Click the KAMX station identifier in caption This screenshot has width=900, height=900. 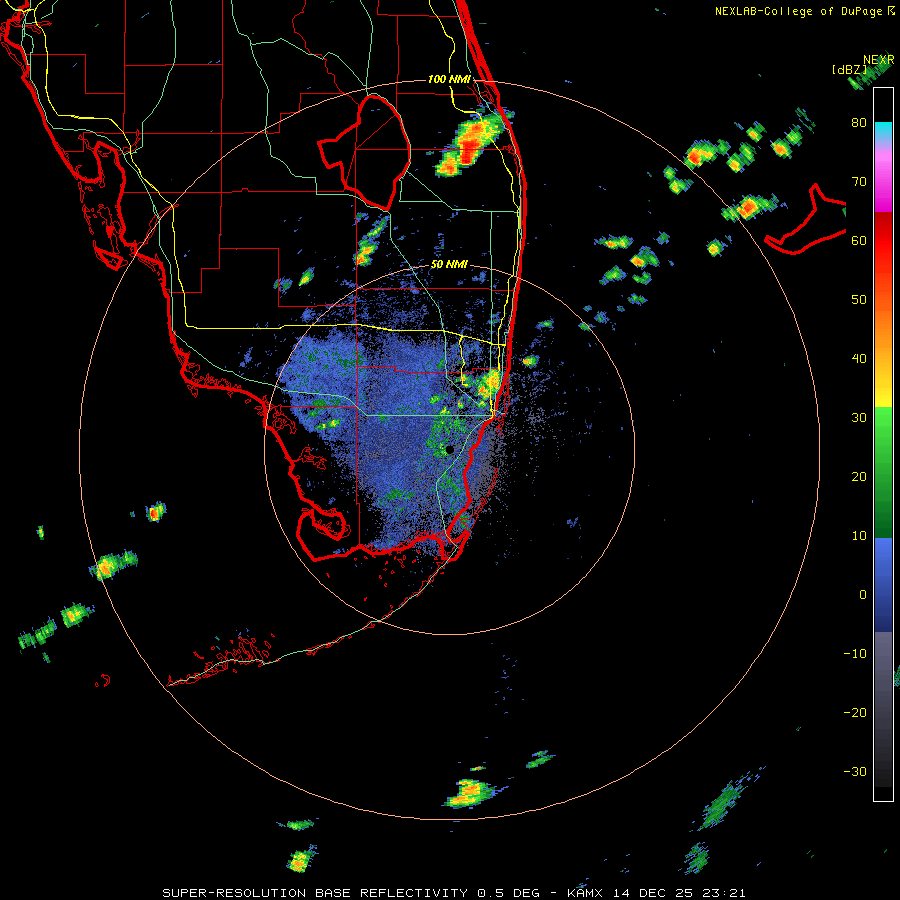pos(587,893)
